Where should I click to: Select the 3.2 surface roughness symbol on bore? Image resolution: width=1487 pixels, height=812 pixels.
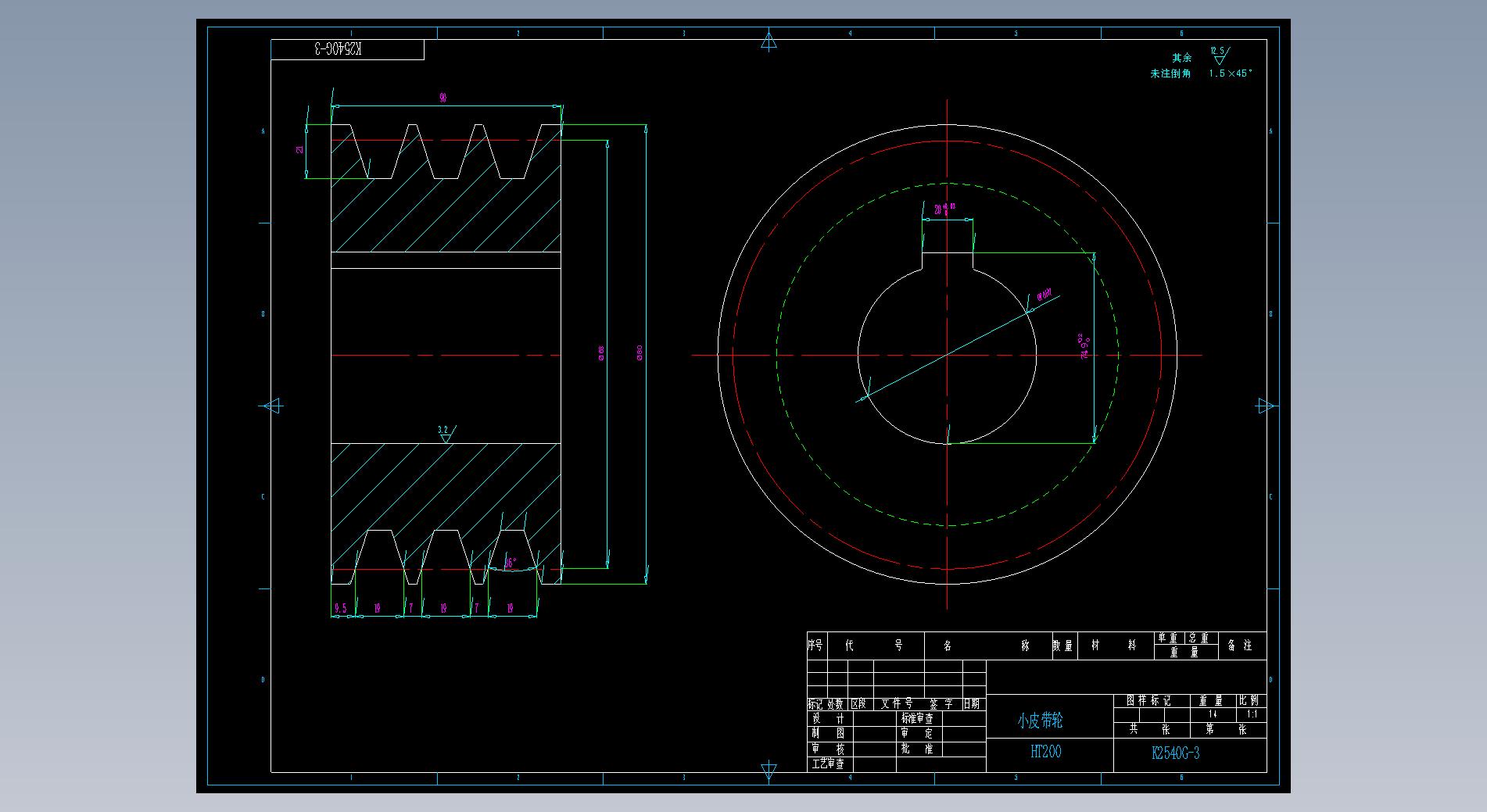446,434
